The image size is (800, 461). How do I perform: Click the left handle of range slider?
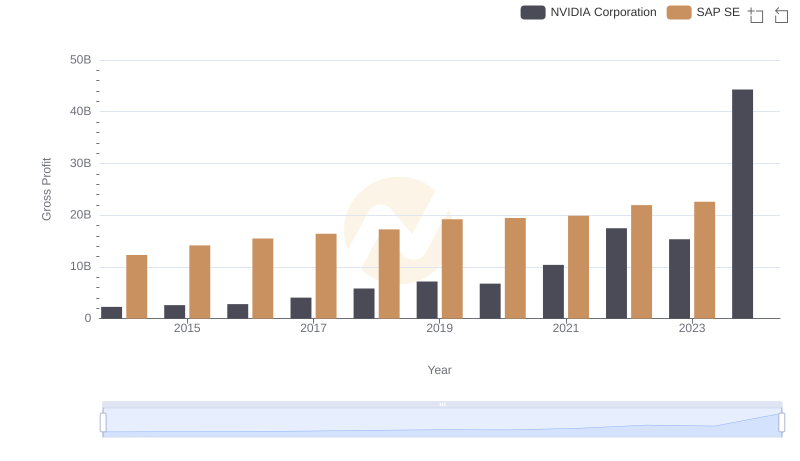pos(103,422)
